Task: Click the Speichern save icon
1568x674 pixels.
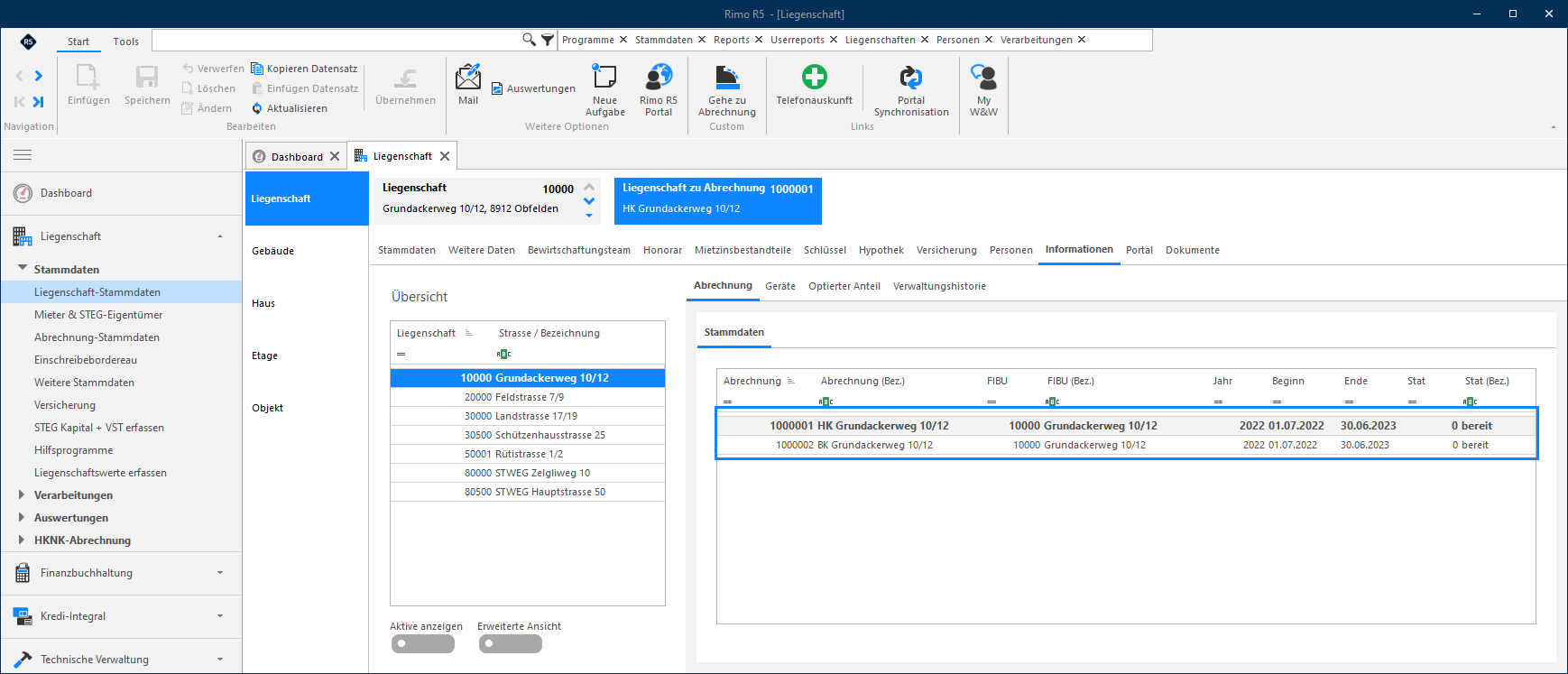Action: pyautogui.click(x=147, y=78)
